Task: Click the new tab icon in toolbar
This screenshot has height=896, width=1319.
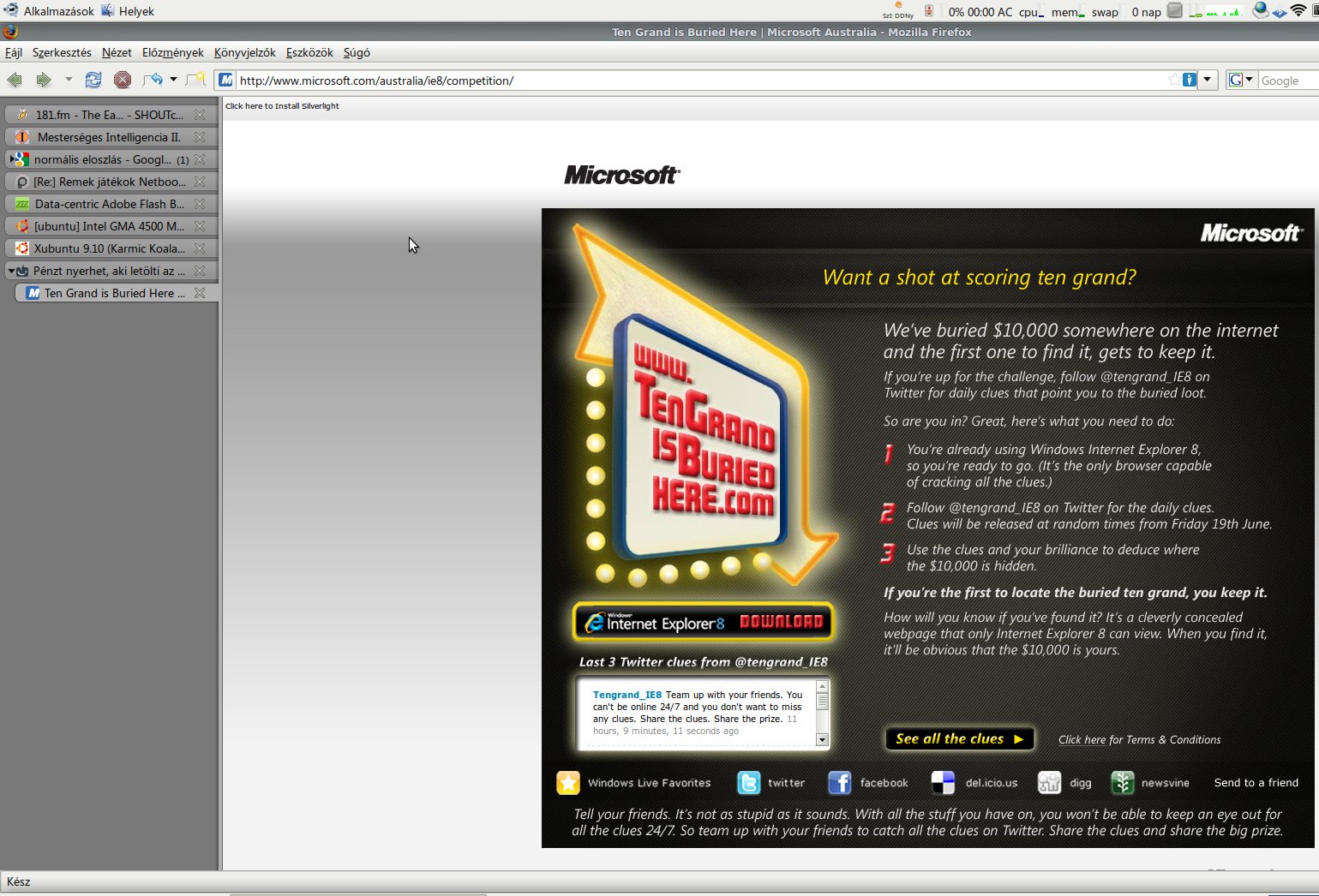Action: tap(196, 81)
